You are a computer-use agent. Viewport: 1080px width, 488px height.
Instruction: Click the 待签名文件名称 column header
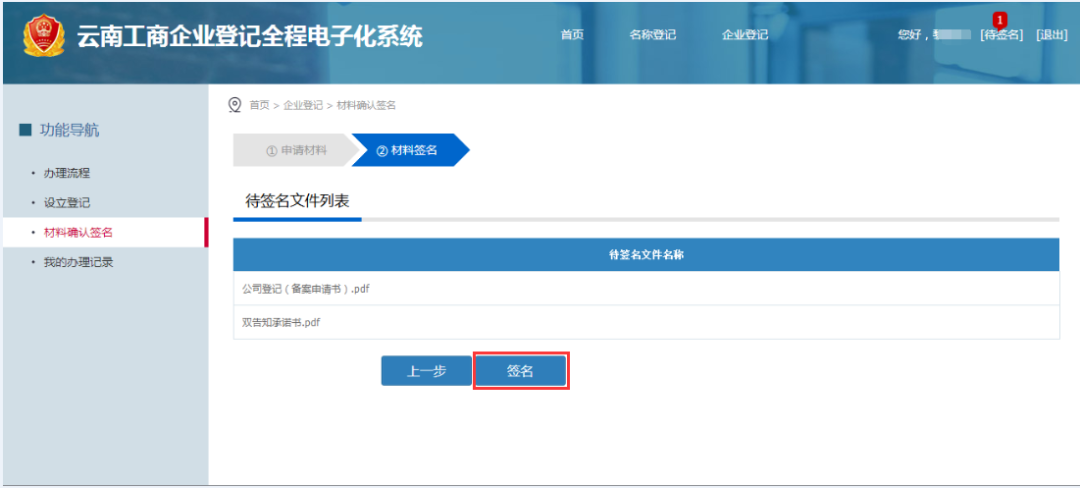click(646, 255)
